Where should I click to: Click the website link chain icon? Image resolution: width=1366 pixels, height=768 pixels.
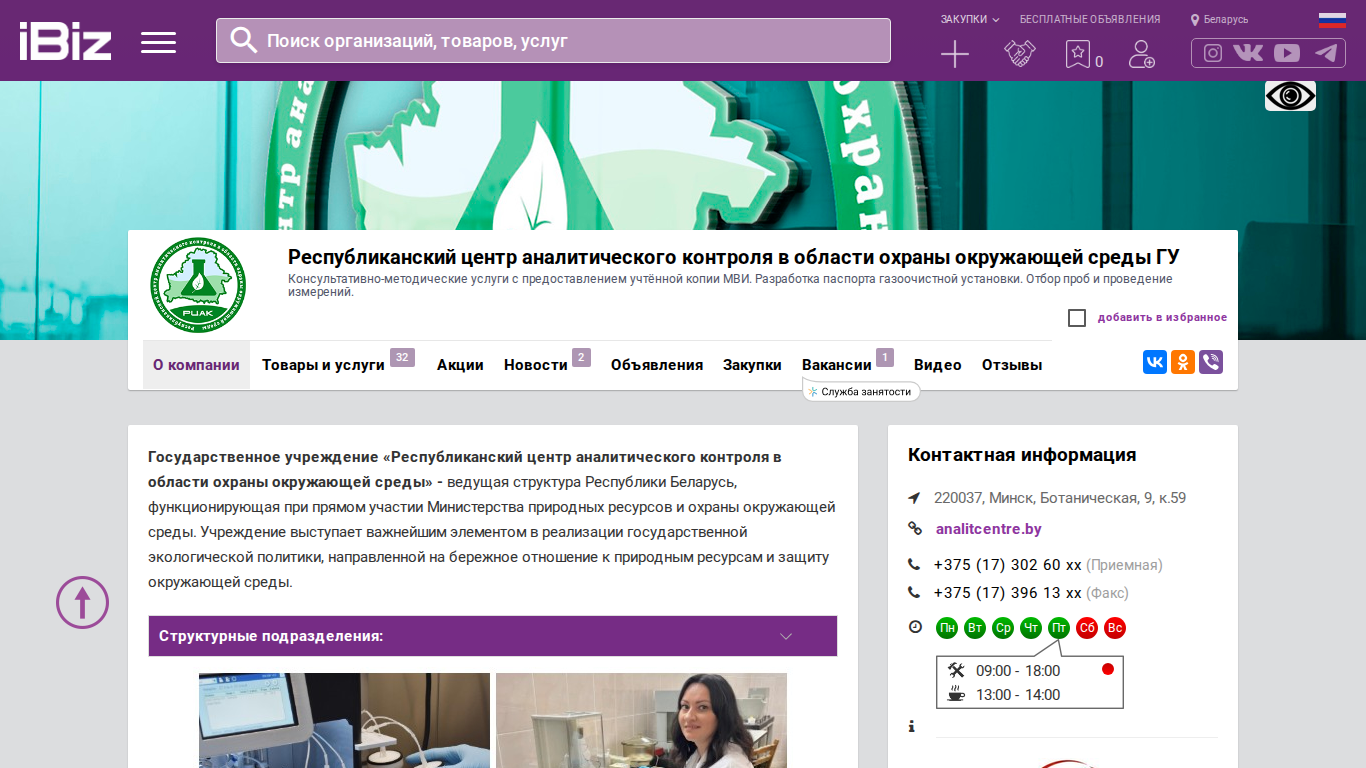914,529
